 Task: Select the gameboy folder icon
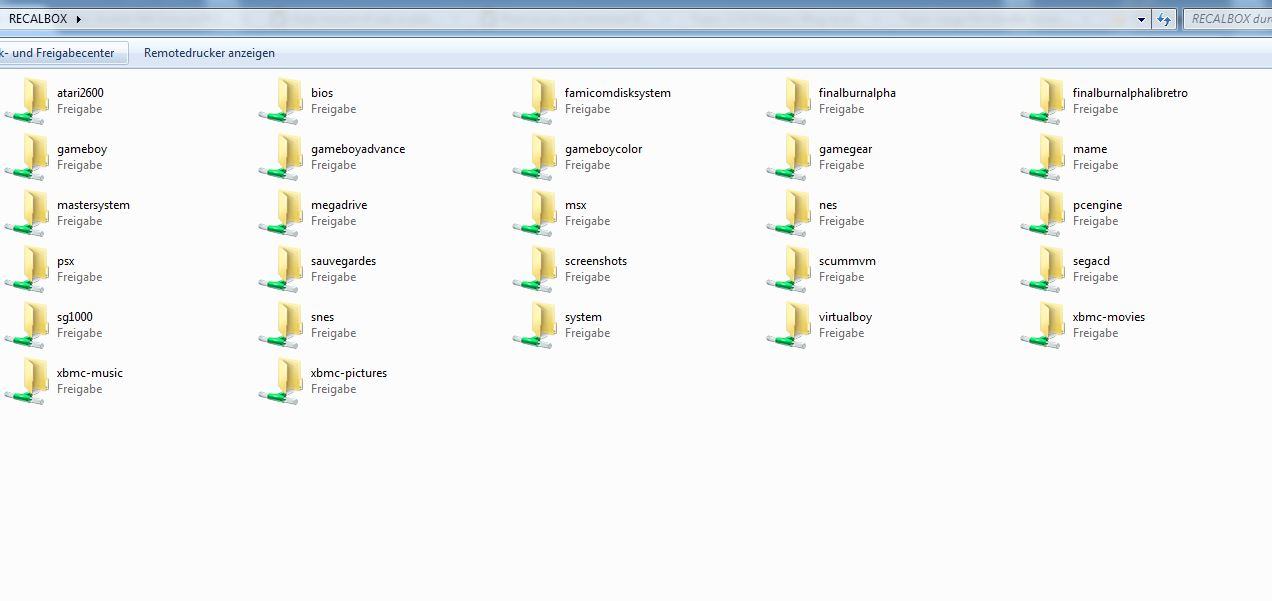coord(27,157)
